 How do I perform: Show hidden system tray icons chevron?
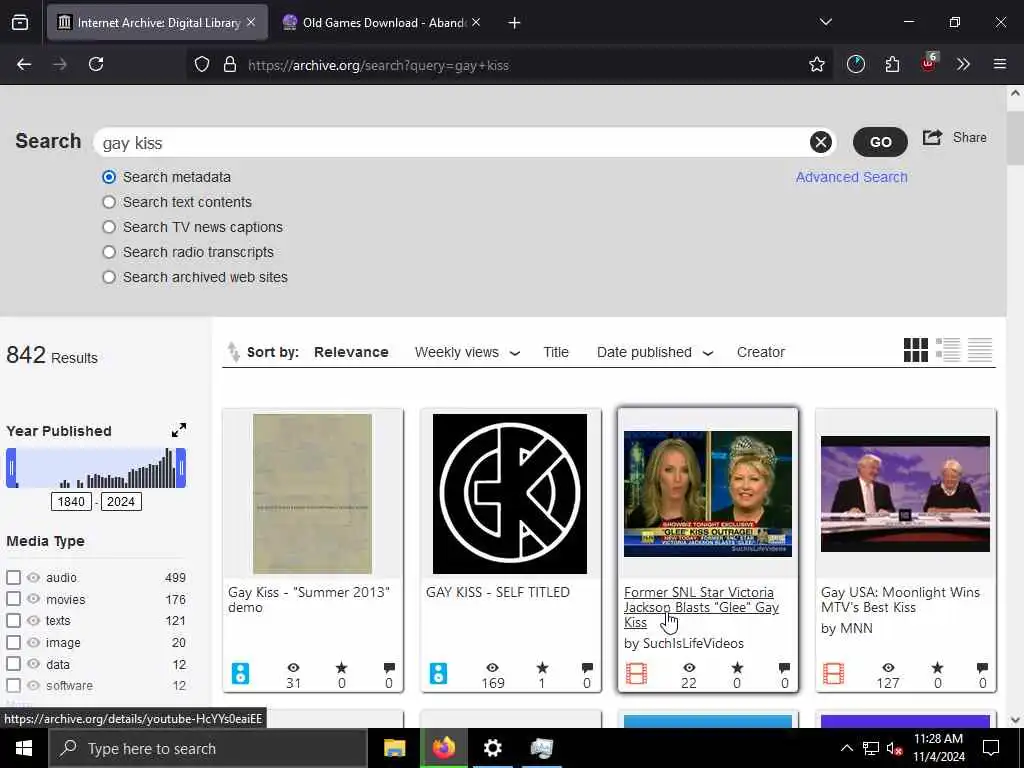(846, 748)
